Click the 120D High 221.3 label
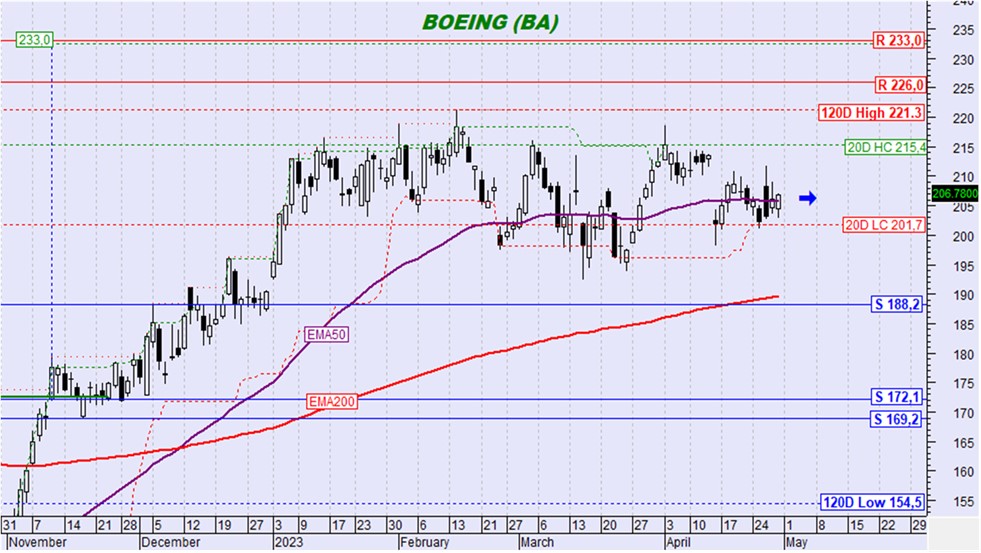Screen dimensions: 981x553 coord(871,113)
